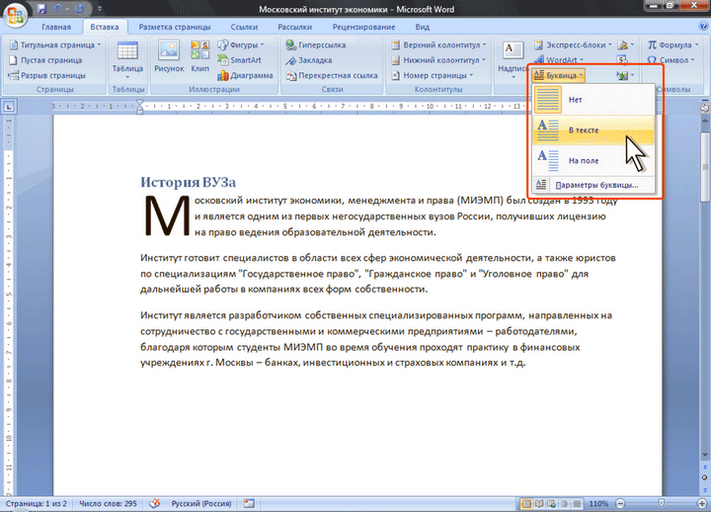The image size is (711, 512).
Task: Open Microsoft Office Word help
Action: click(703, 27)
